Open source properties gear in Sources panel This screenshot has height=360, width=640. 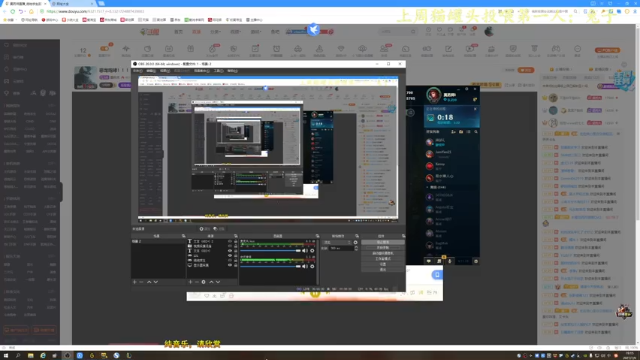(204, 282)
